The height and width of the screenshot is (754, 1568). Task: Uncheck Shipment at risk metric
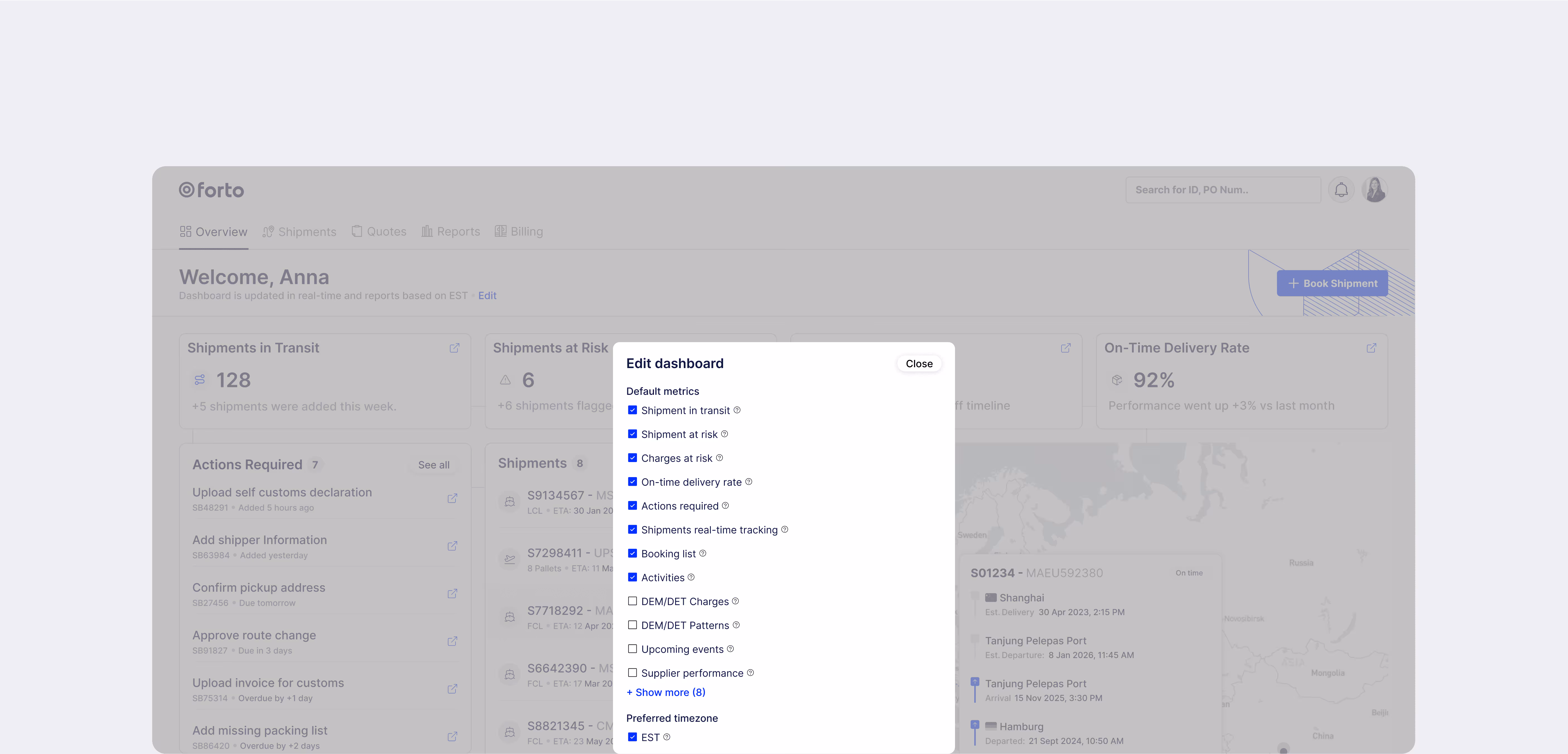[632, 434]
